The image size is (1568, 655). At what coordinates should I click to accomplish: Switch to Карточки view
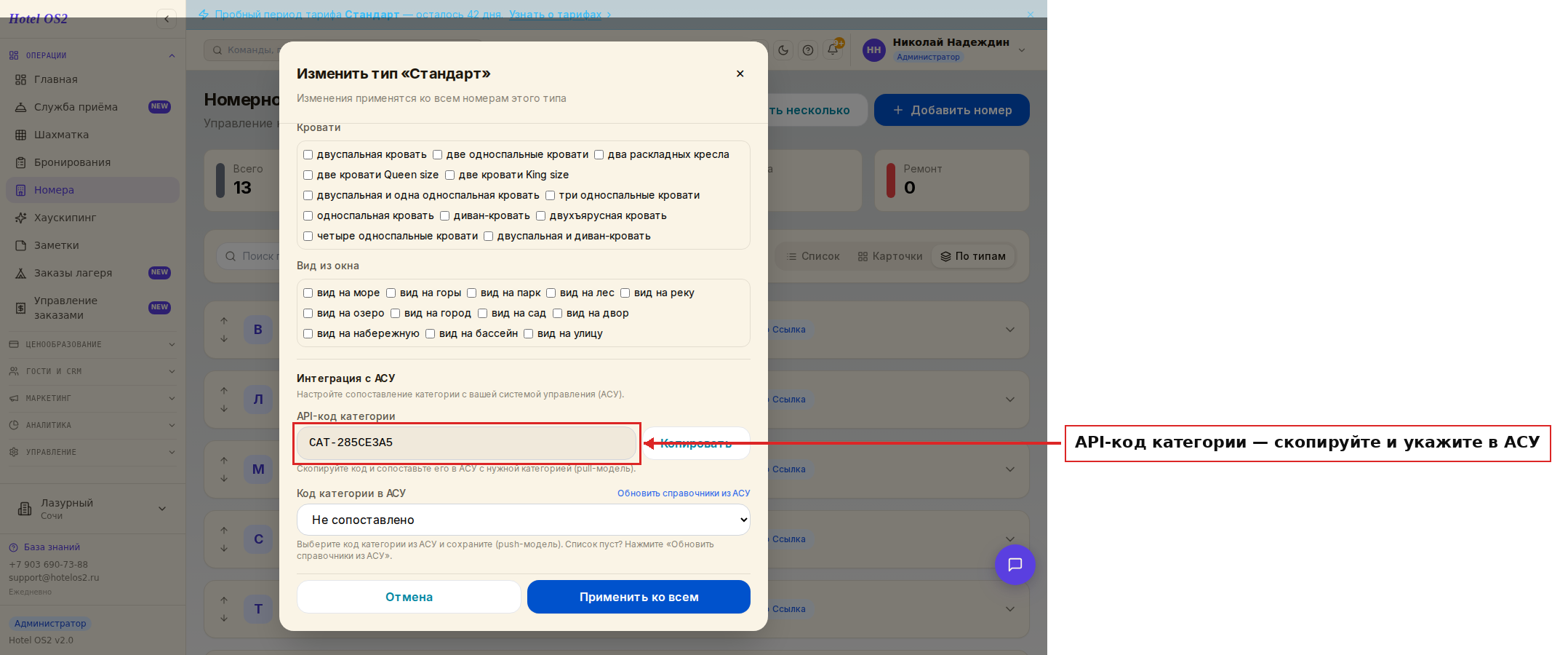coord(890,256)
